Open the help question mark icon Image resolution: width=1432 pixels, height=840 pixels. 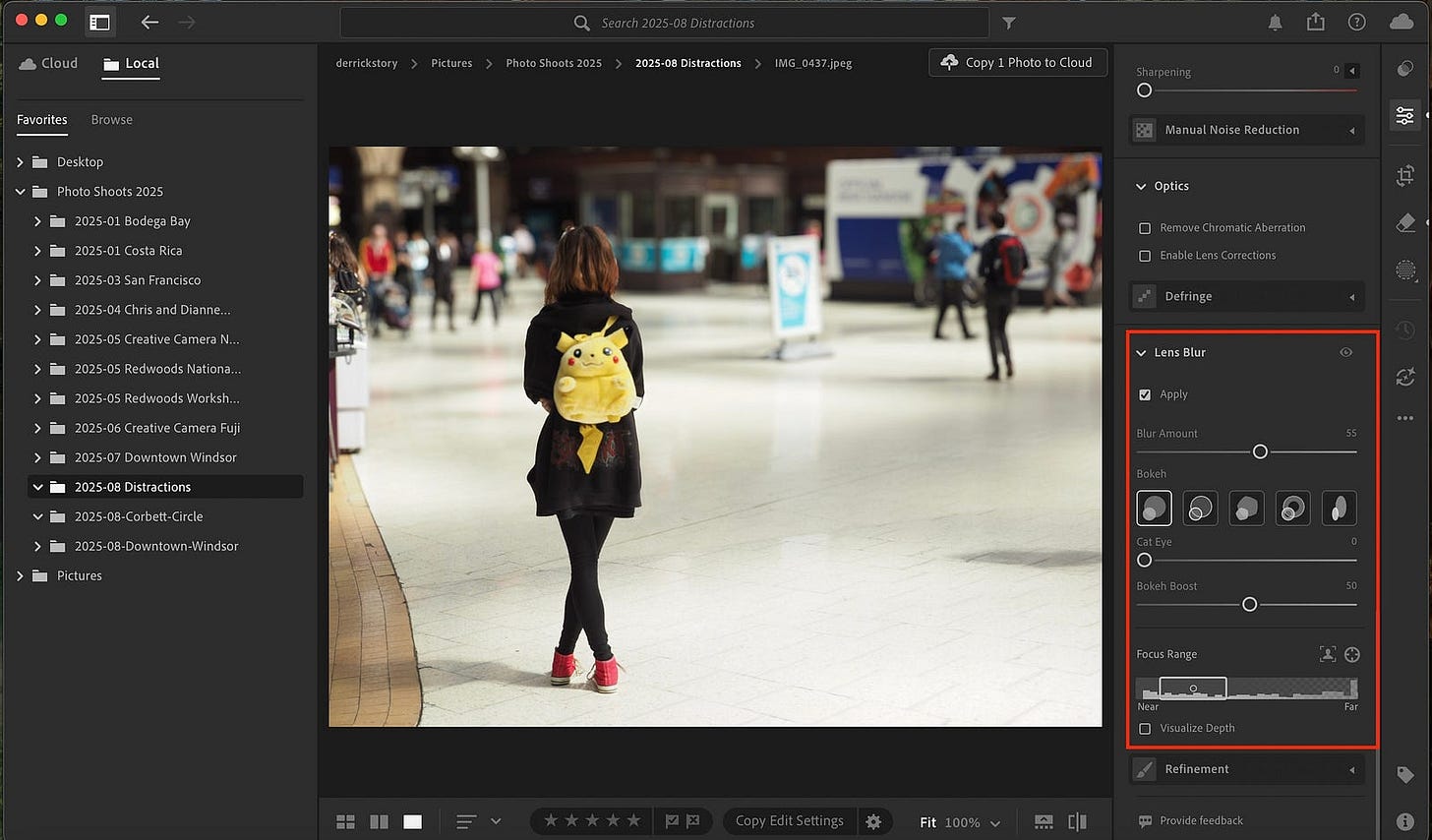pos(1356,22)
